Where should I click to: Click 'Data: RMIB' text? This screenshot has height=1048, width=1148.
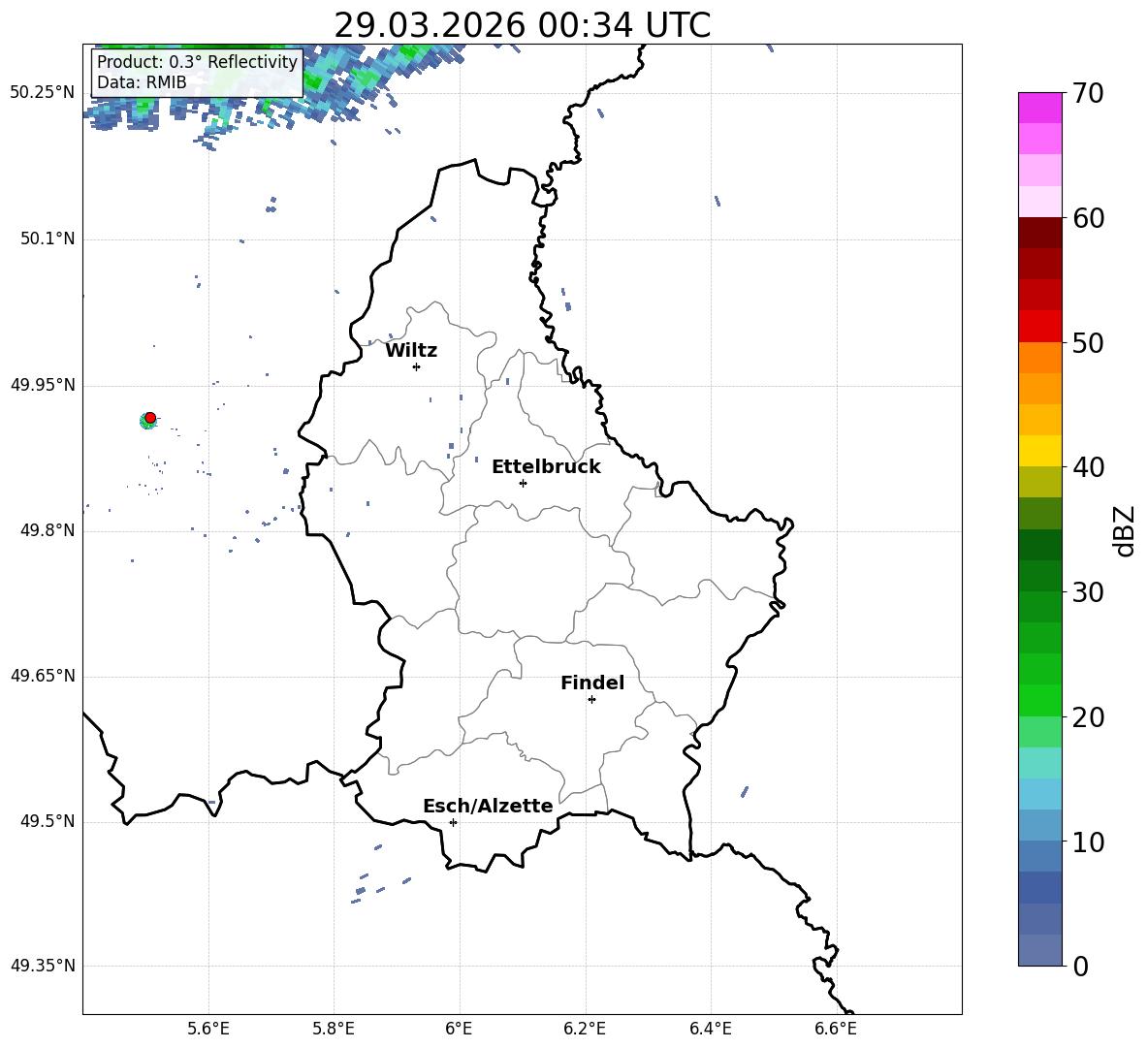coord(142,82)
